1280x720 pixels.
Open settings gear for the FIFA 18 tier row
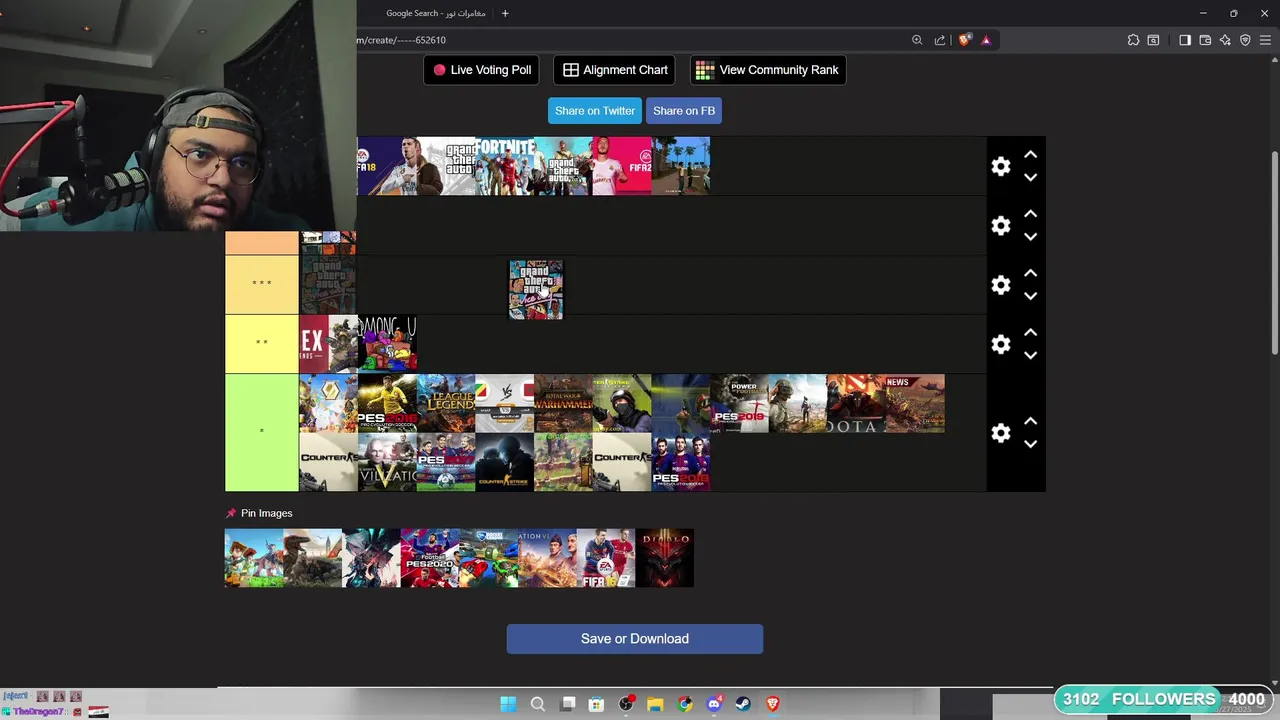pos(1000,167)
